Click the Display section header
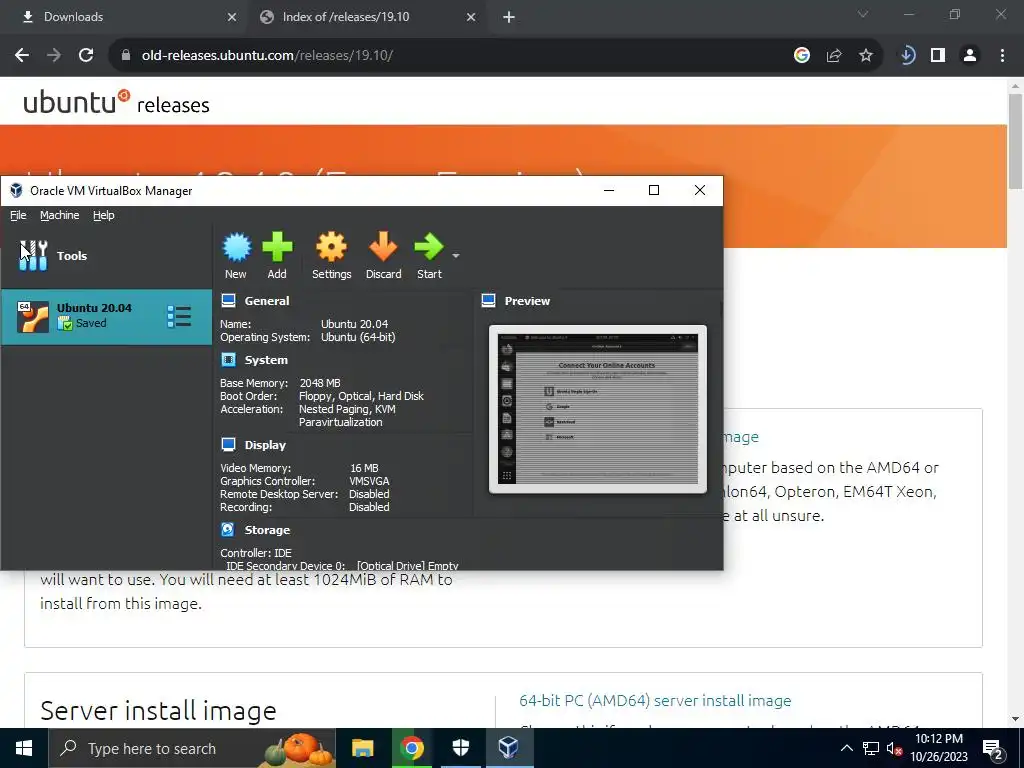1024x768 pixels. [x=265, y=445]
